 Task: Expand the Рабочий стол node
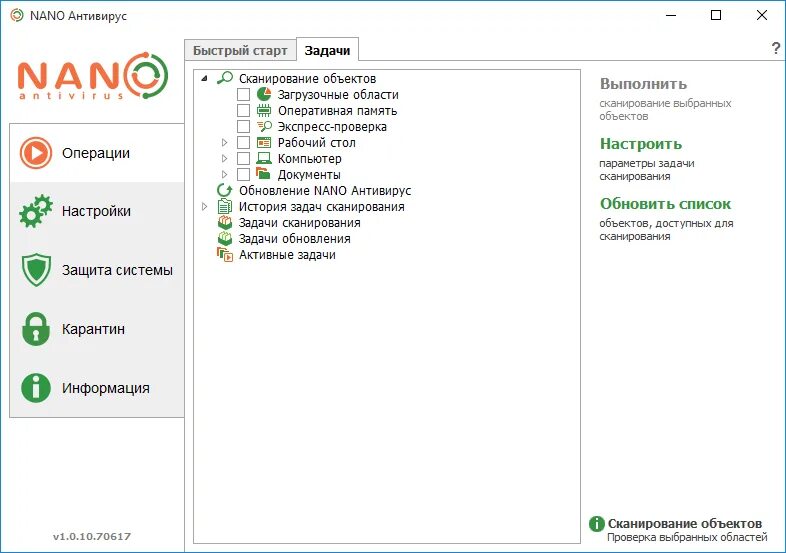pyautogui.click(x=225, y=142)
